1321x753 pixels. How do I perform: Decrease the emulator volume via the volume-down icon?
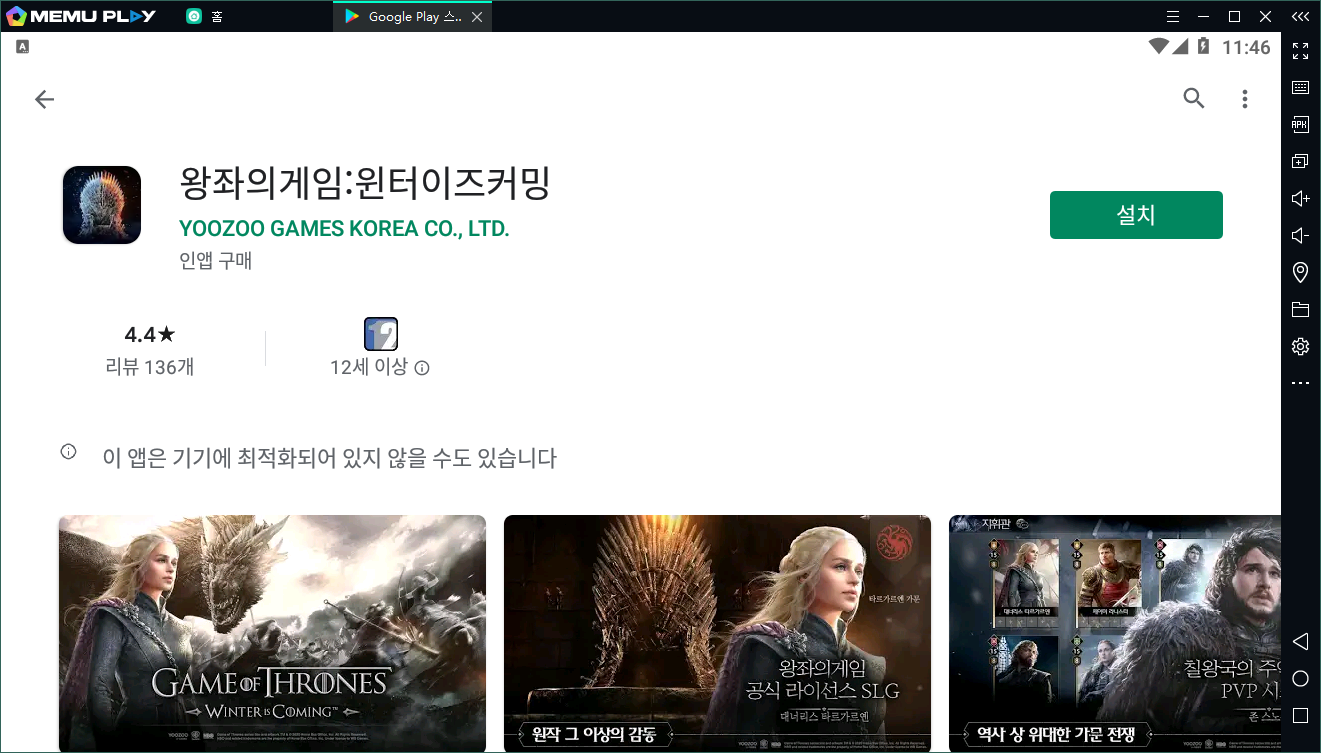pyautogui.click(x=1300, y=235)
